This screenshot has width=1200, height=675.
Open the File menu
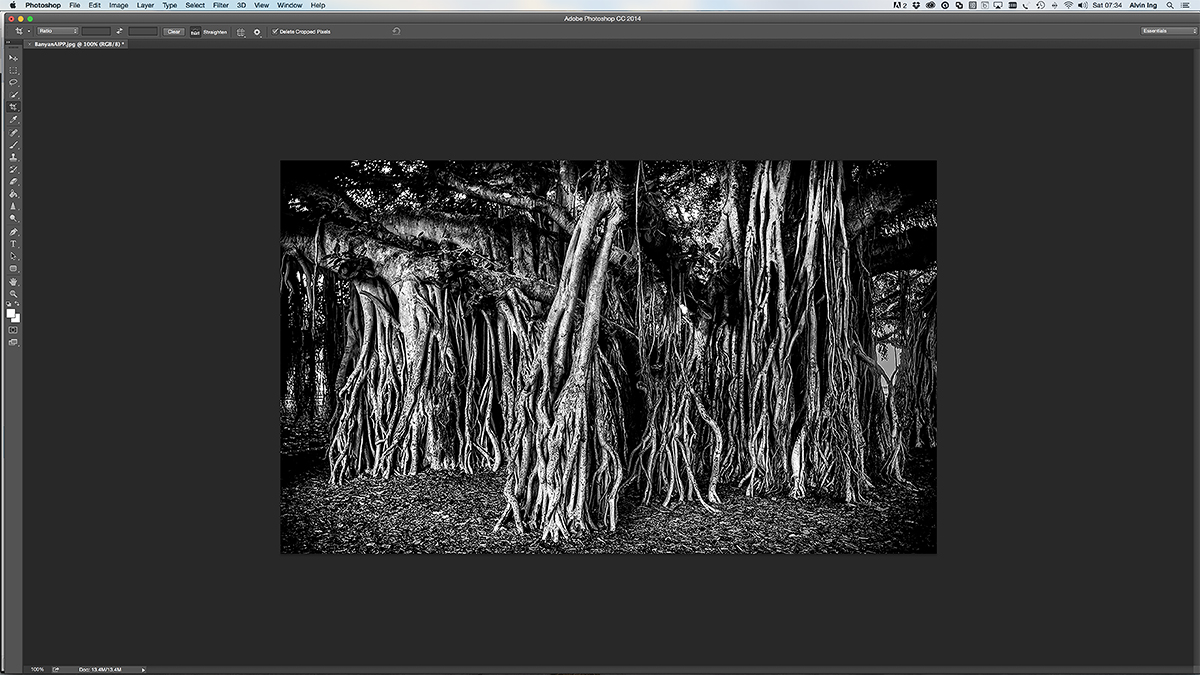[x=75, y=5]
